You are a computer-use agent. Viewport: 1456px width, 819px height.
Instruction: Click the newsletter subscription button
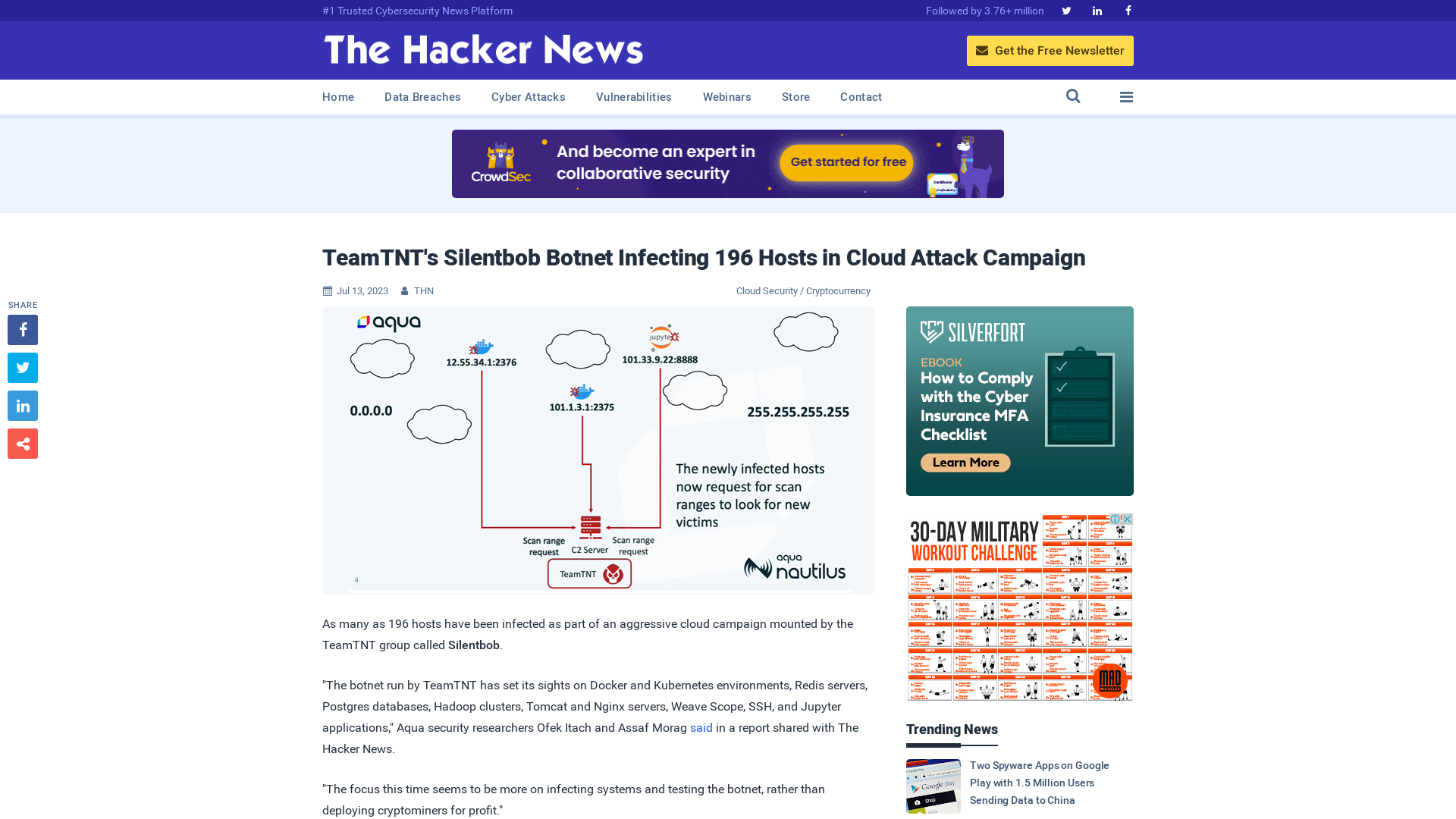(x=1050, y=50)
